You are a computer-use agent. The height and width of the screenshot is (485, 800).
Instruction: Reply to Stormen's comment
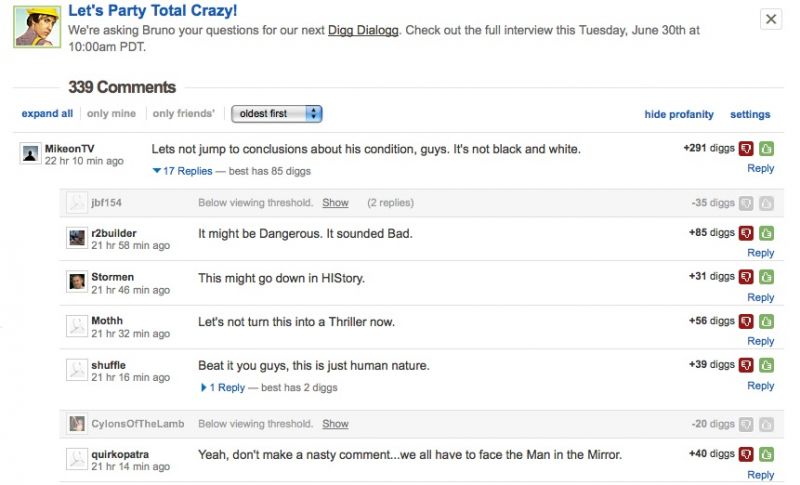pyautogui.click(x=760, y=297)
